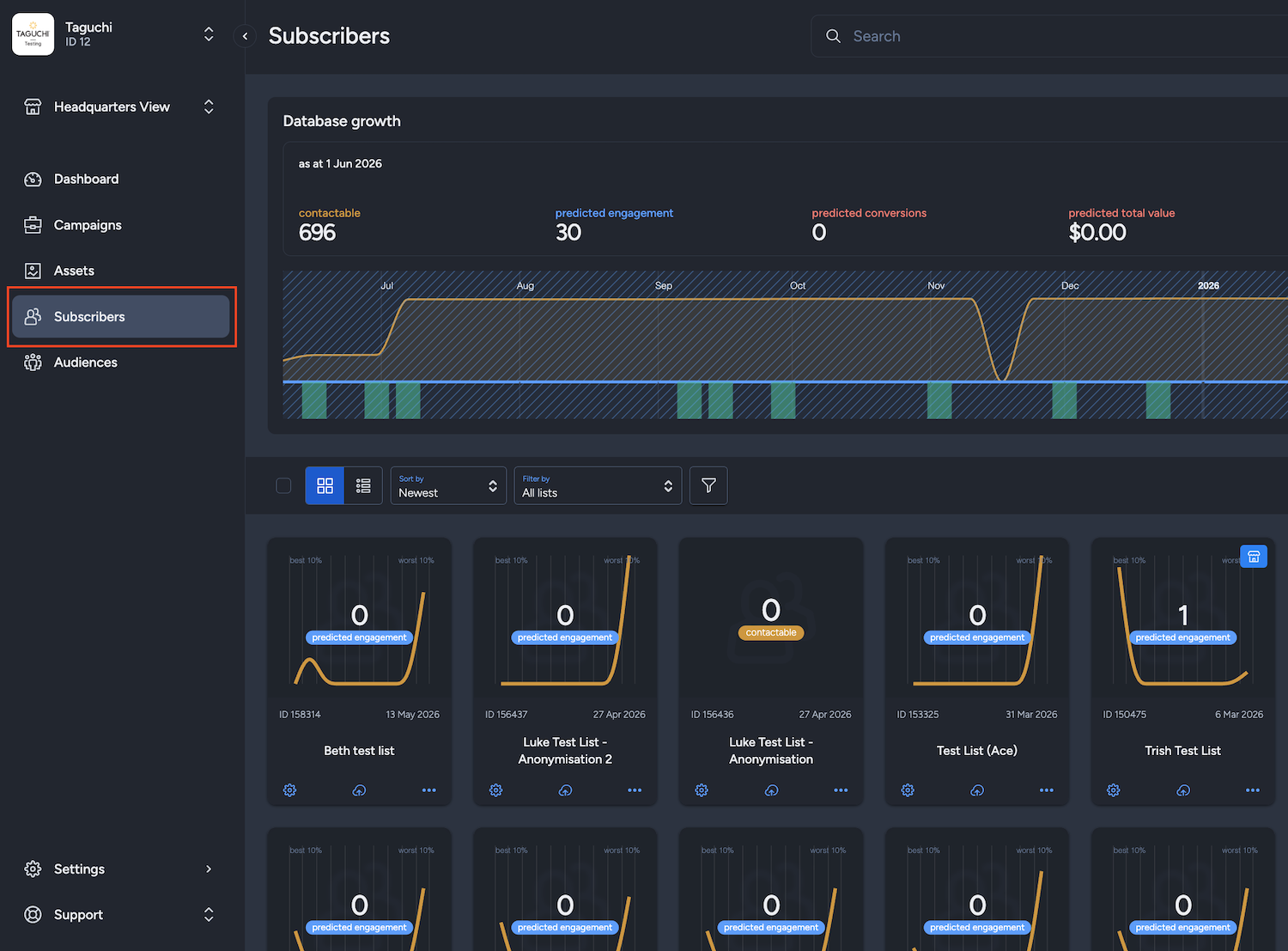1288x951 pixels.
Task: Click the Nov marker on growth chart
Action: pyautogui.click(x=936, y=286)
